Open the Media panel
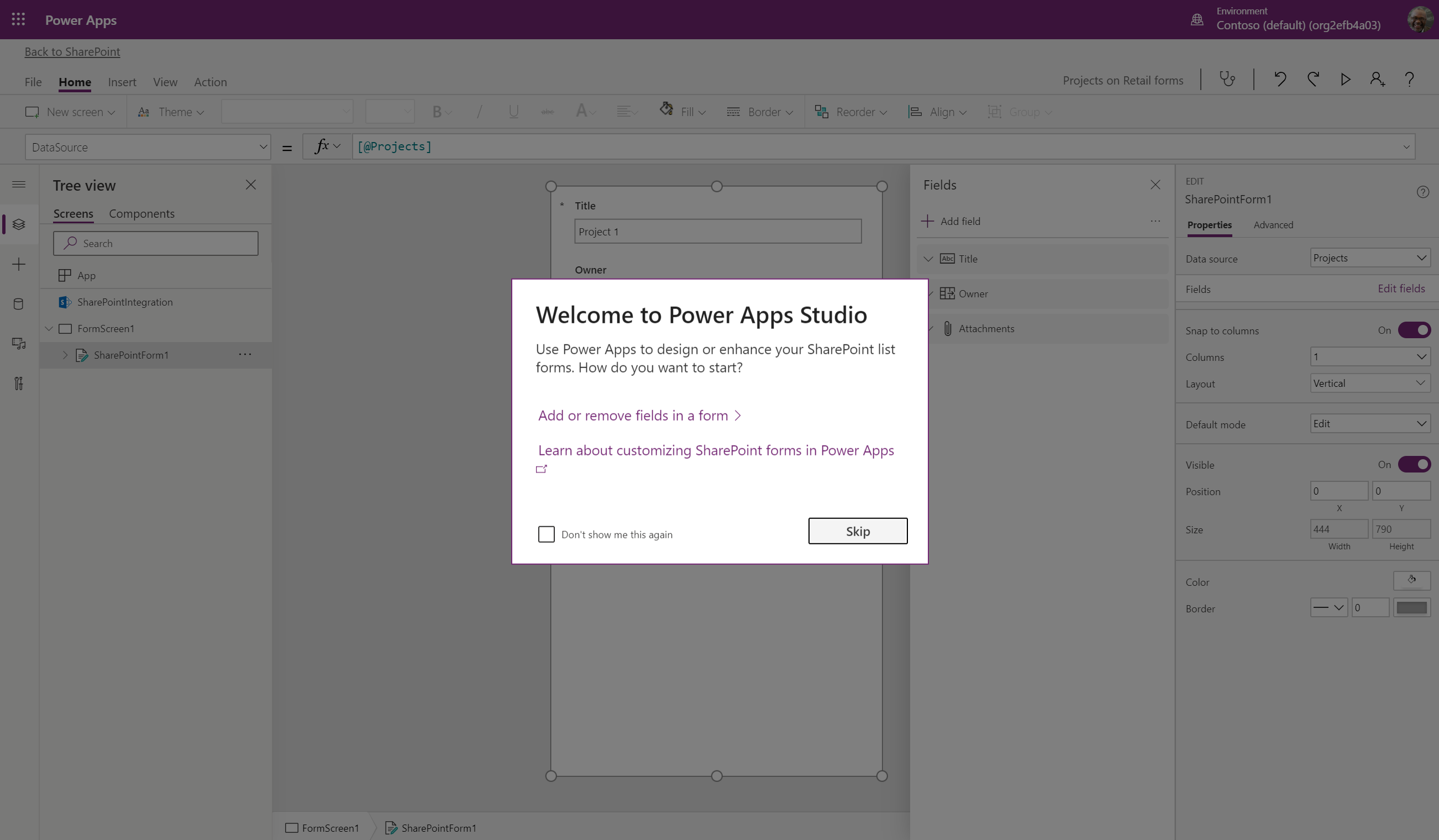 (18, 343)
